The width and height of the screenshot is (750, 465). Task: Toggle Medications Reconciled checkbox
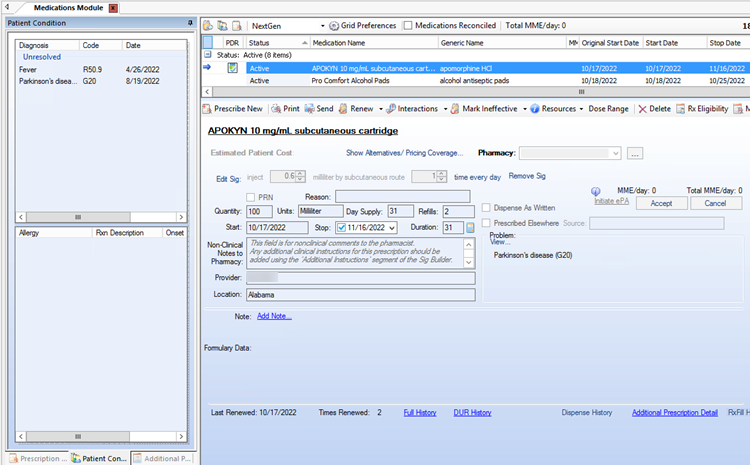pyautogui.click(x=408, y=26)
